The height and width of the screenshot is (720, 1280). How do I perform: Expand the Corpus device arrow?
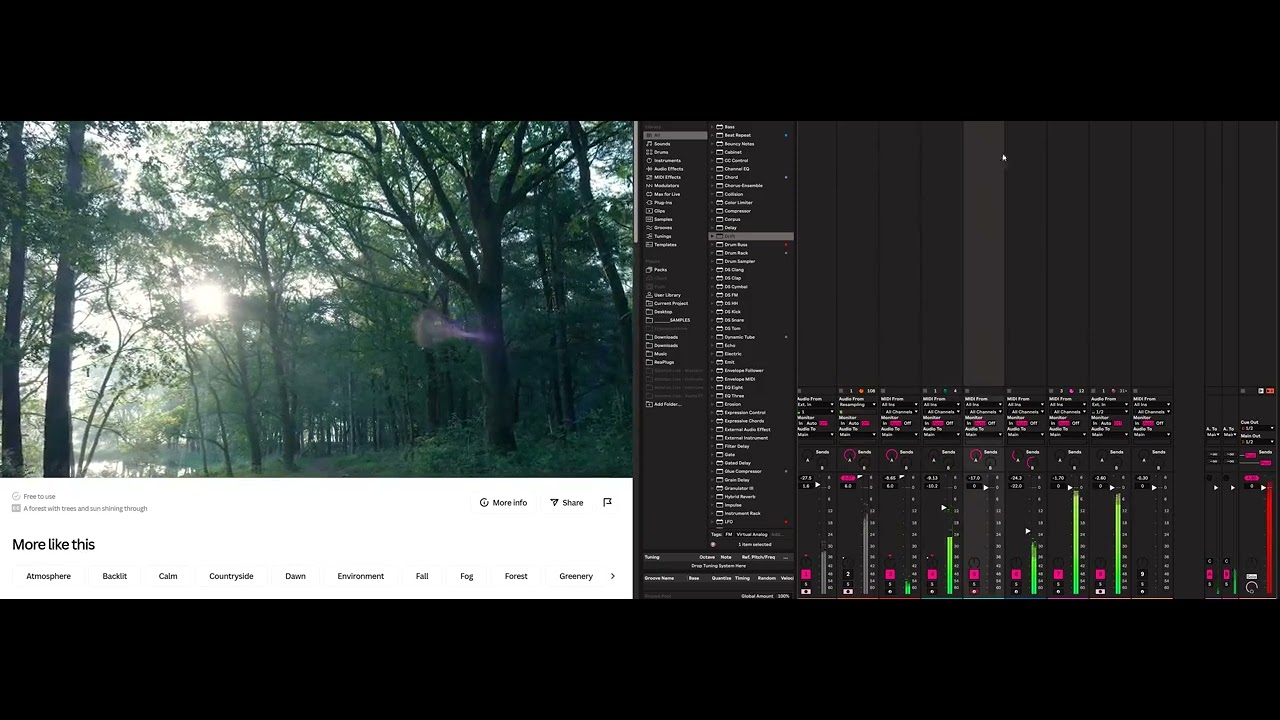point(712,219)
